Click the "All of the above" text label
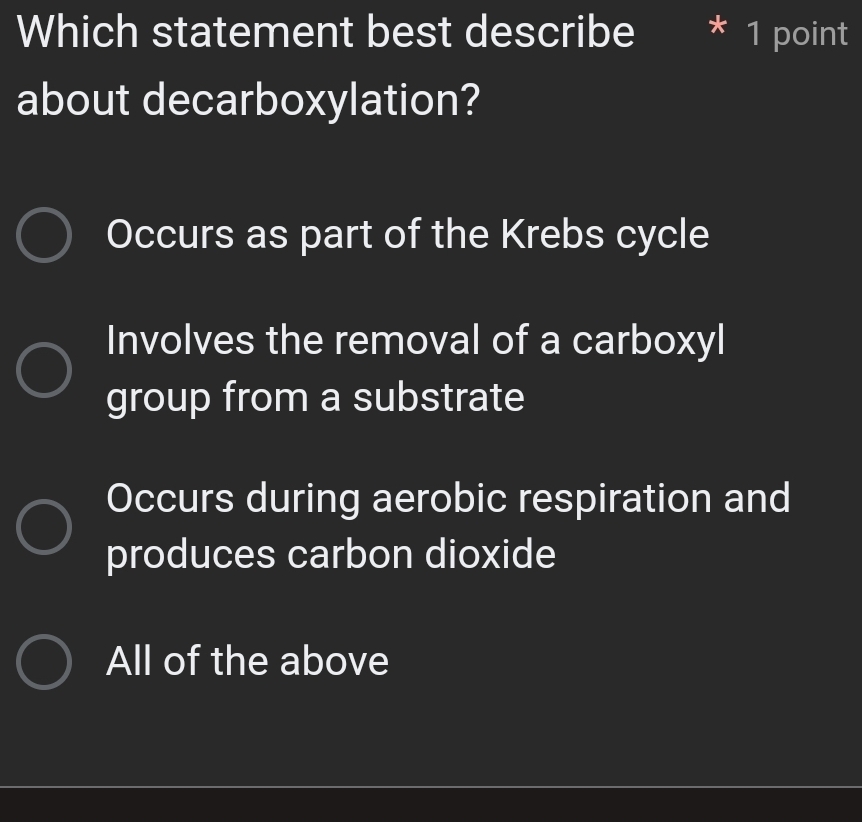Screen dimensions: 862x822 tap(247, 661)
